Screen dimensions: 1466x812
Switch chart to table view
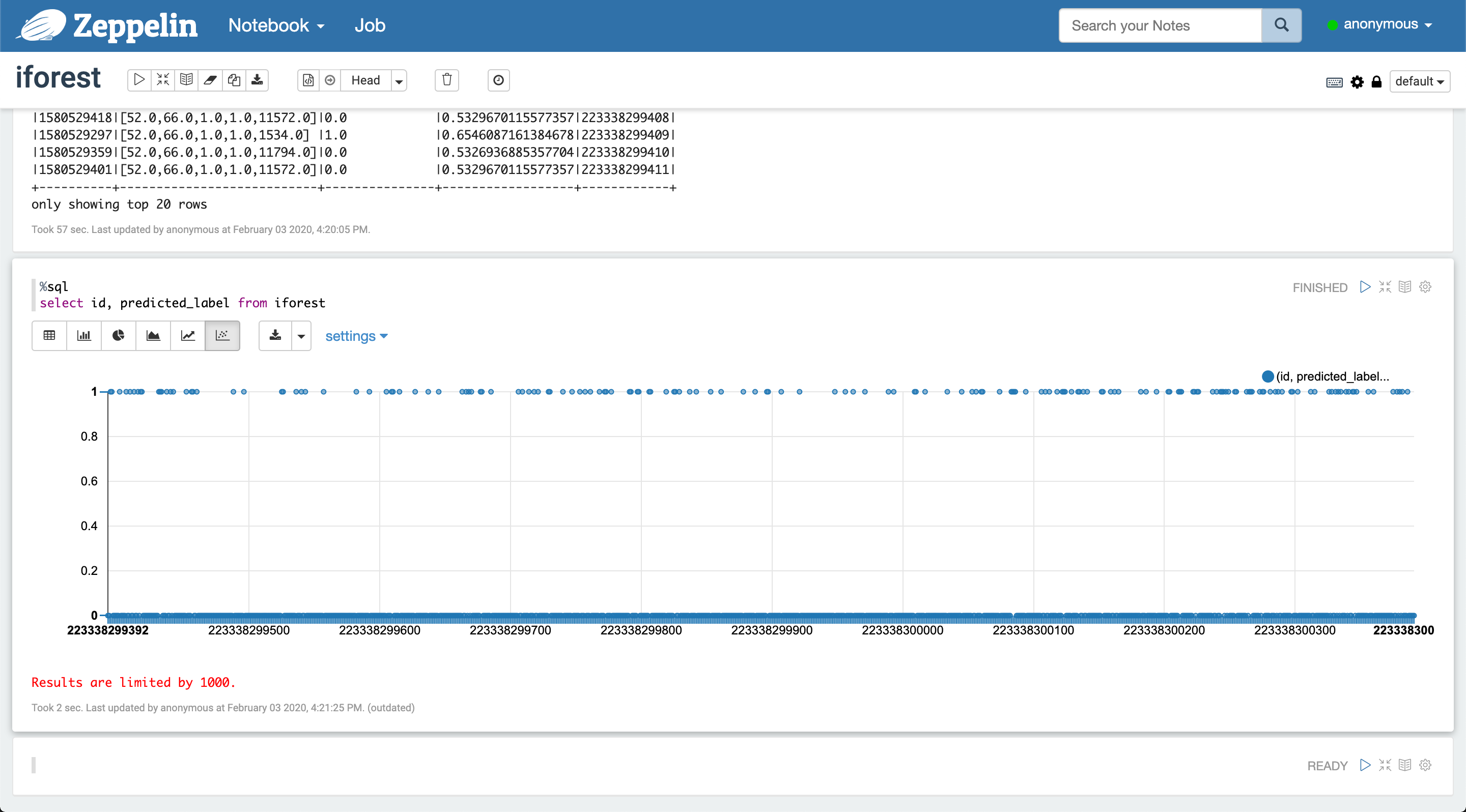49,335
